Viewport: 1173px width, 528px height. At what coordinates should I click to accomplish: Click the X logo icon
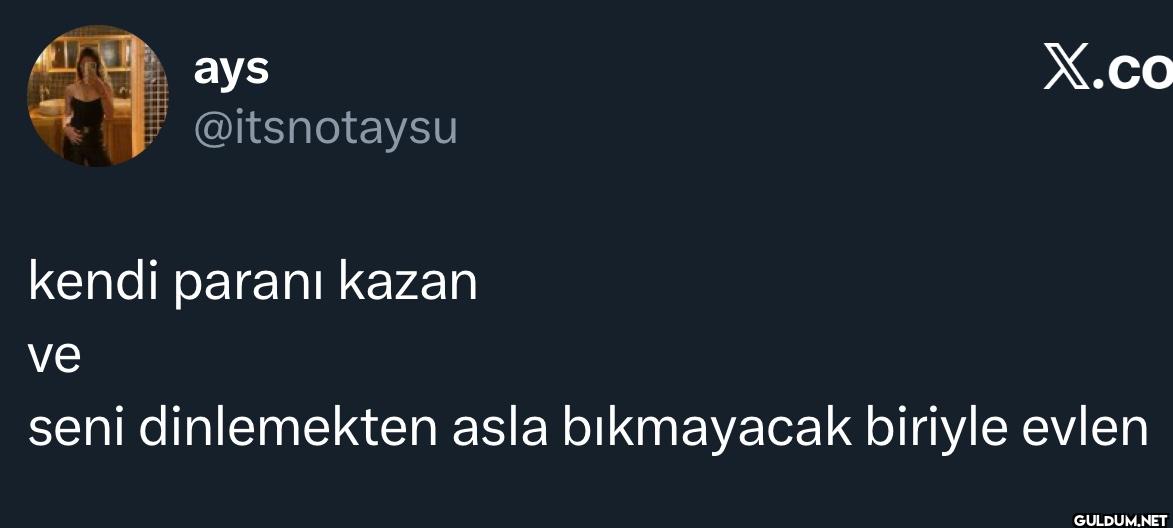coord(1068,73)
